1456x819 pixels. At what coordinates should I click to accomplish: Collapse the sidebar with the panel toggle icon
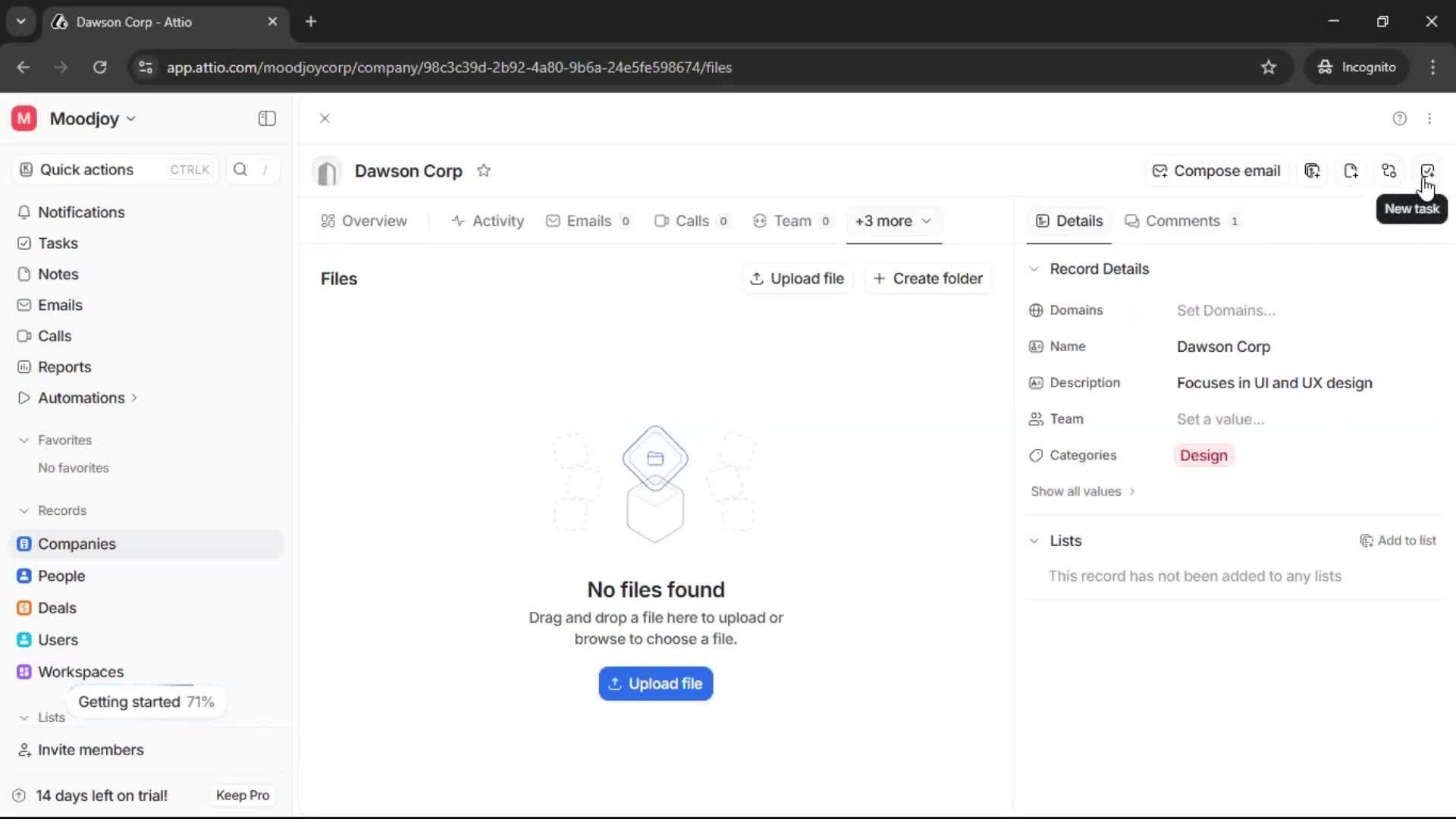click(x=266, y=118)
